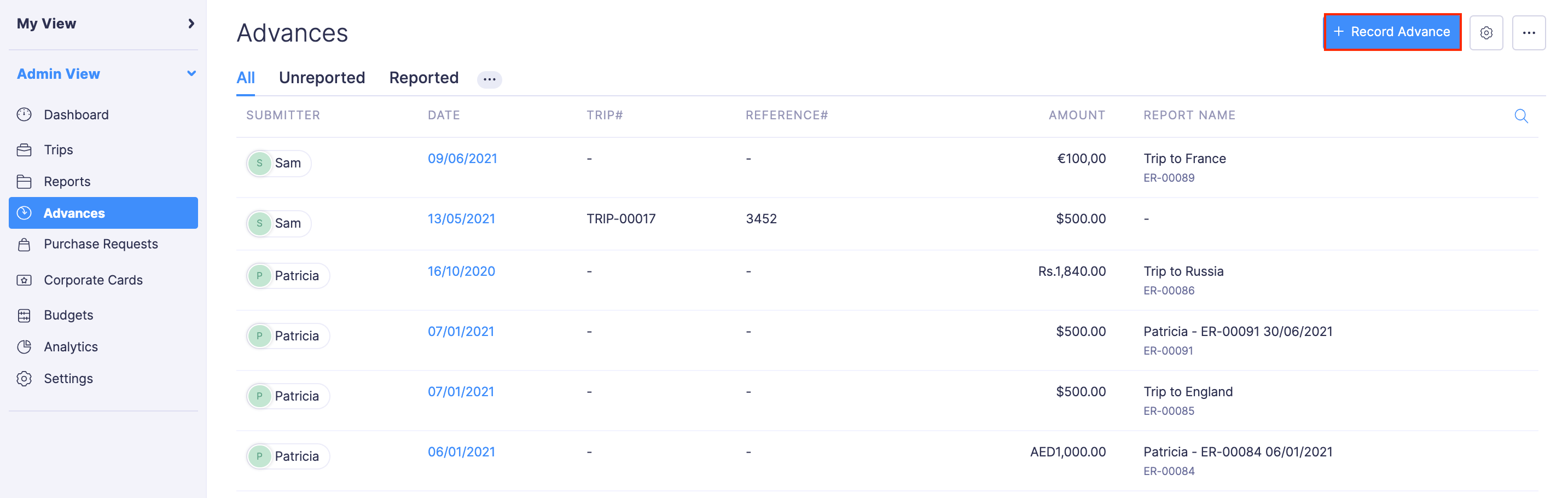Open the top-right more options menu

1529,33
